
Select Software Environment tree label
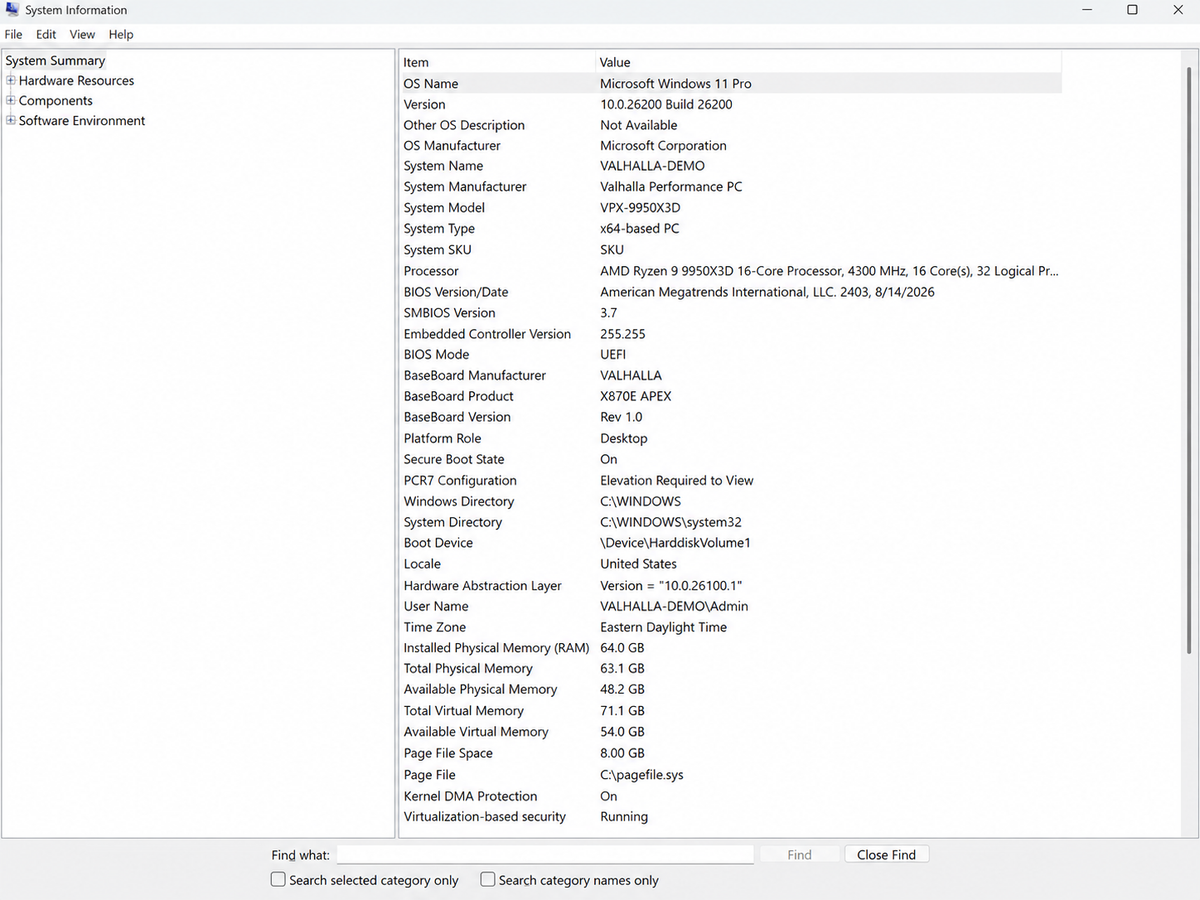82,121
